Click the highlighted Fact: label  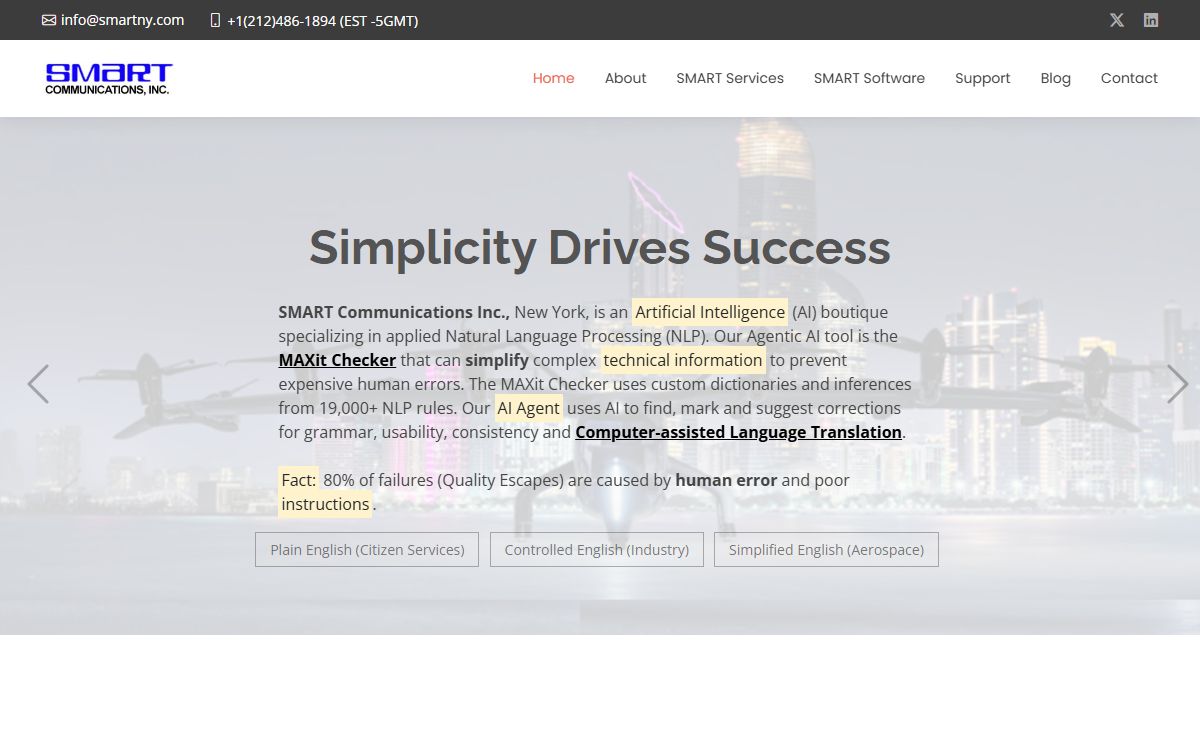pyautogui.click(x=298, y=480)
